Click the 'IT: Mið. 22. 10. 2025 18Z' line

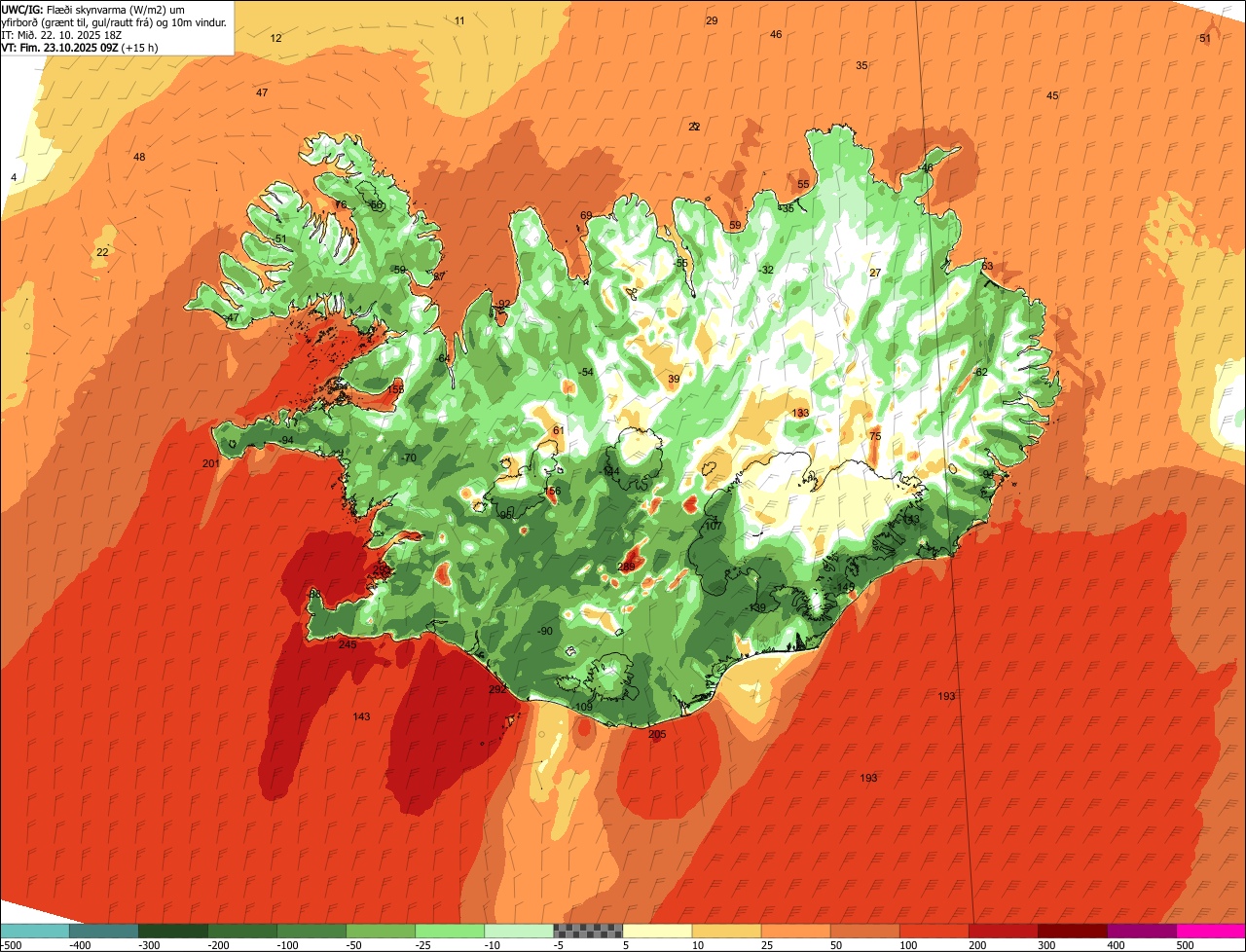tap(61, 34)
